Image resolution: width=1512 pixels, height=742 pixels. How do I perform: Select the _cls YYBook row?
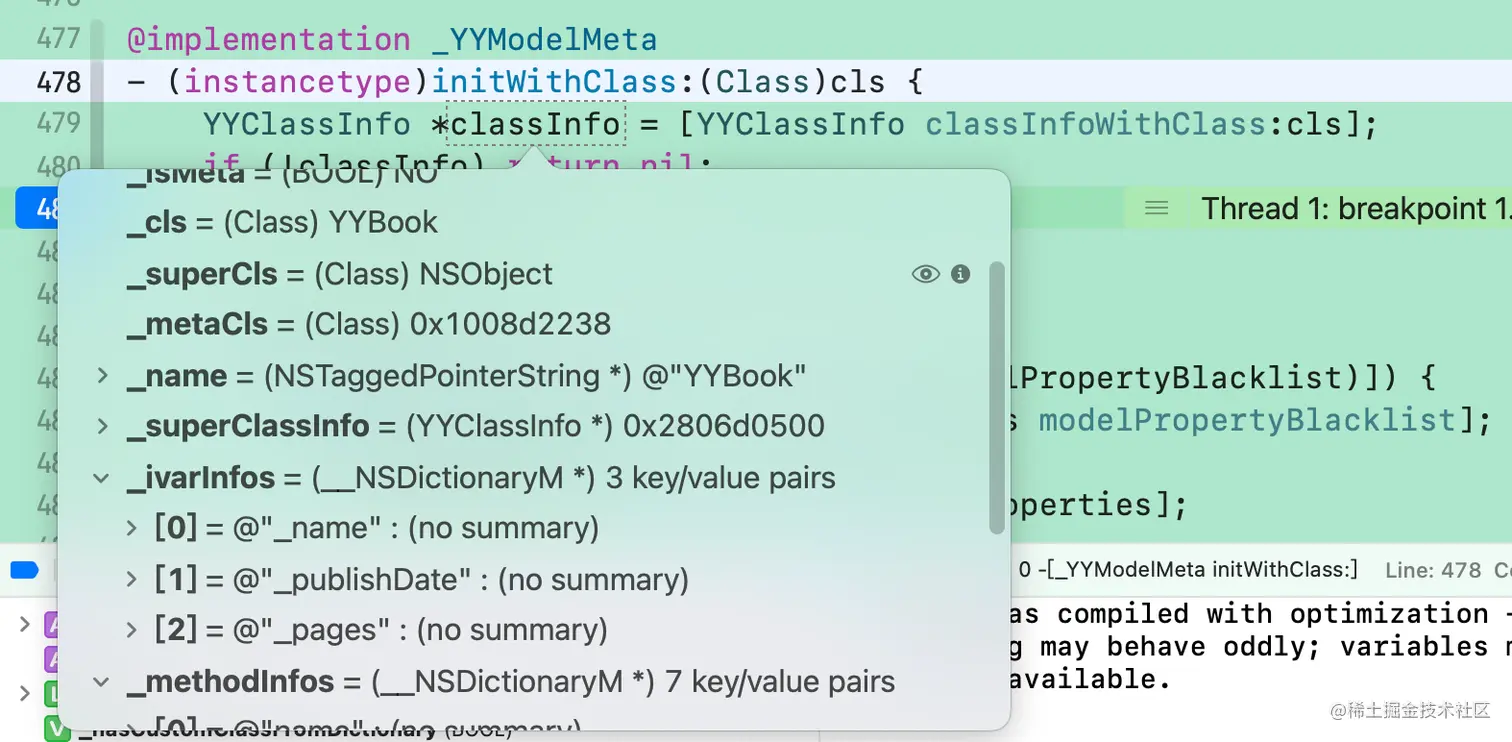[282, 222]
